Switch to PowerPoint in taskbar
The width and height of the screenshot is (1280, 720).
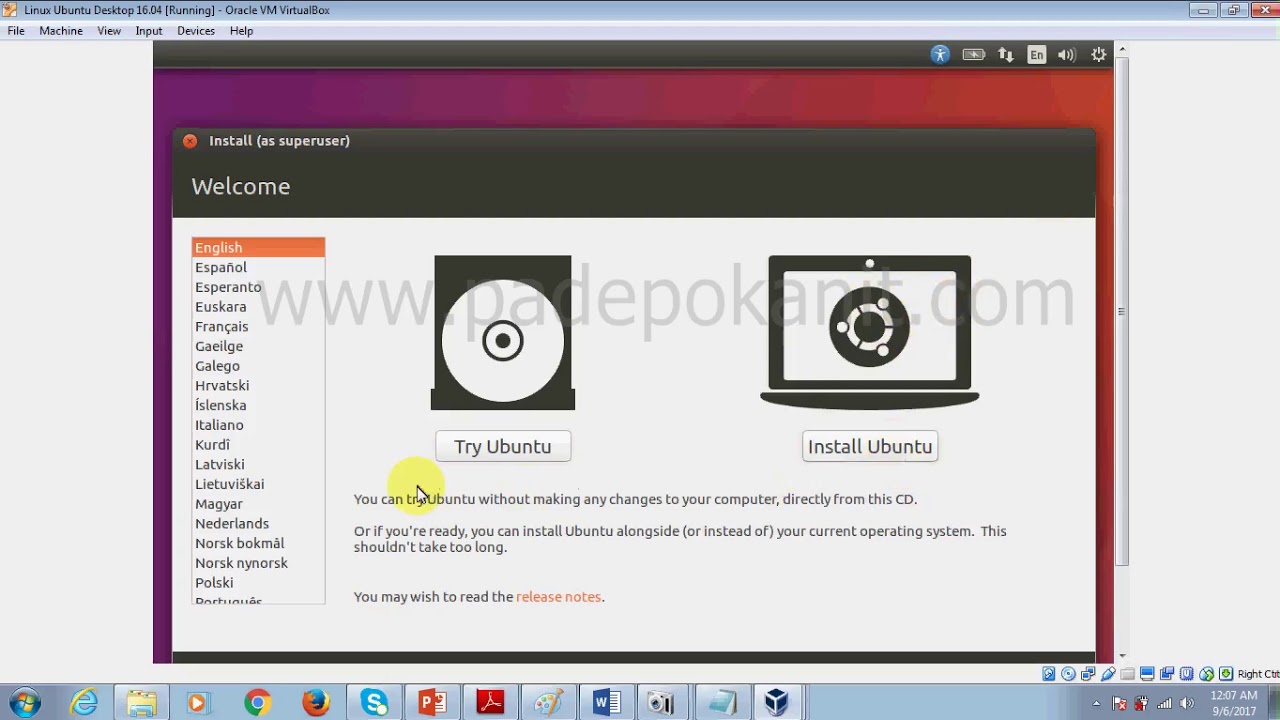432,703
